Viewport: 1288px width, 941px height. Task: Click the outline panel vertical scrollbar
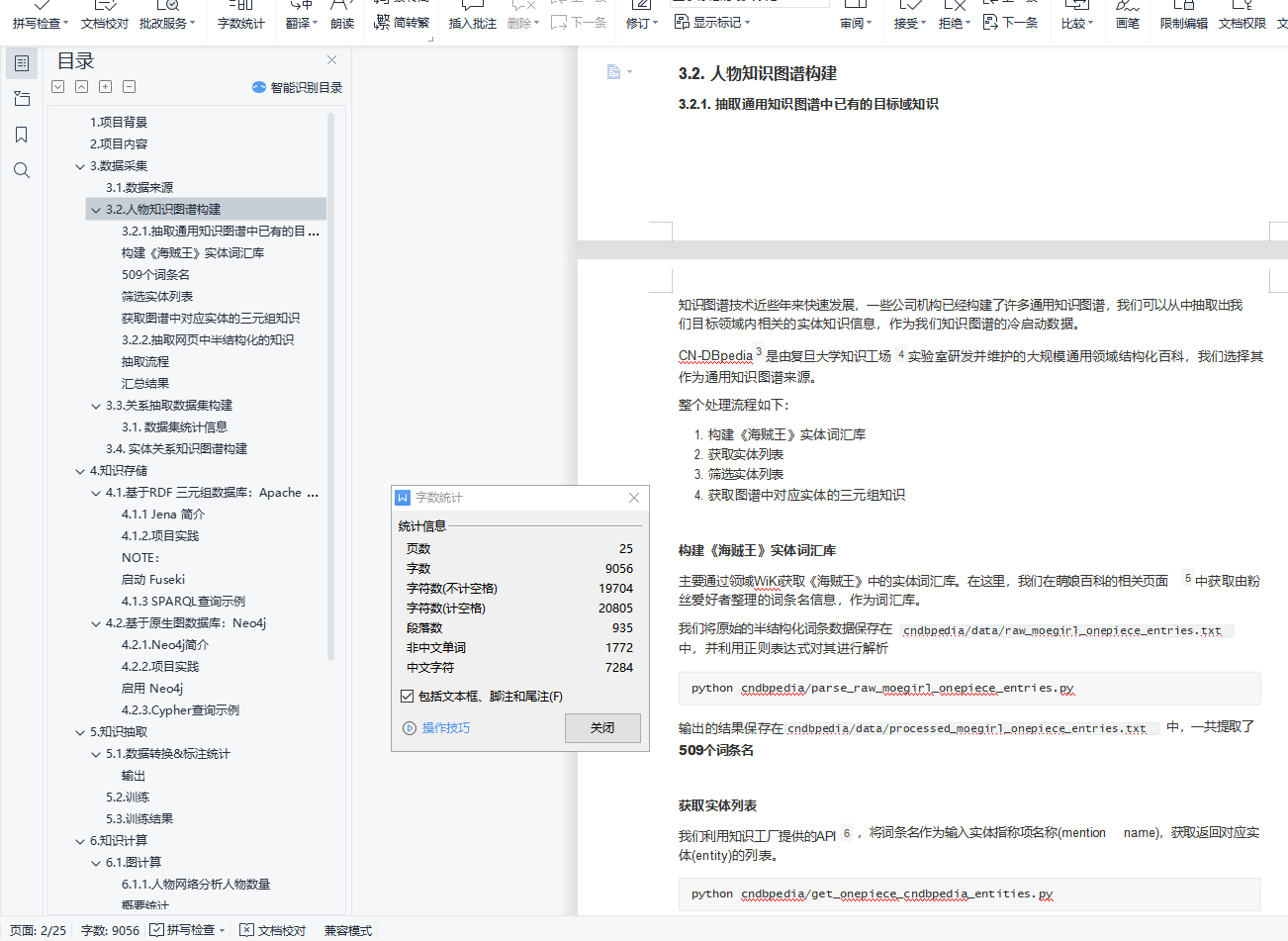pyautogui.click(x=330, y=386)
